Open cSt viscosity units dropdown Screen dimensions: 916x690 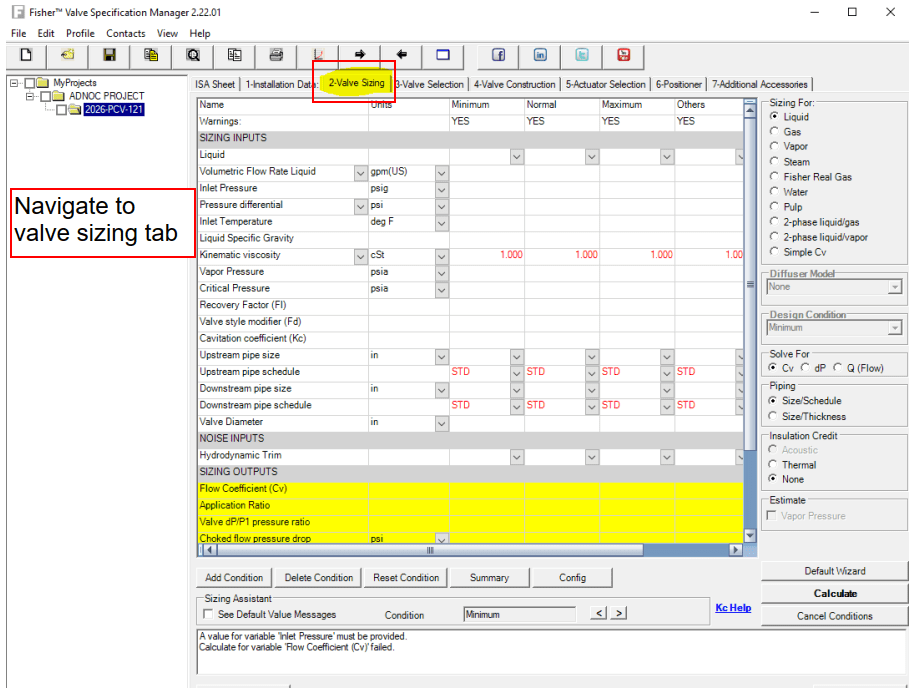(x=442, y=256)
